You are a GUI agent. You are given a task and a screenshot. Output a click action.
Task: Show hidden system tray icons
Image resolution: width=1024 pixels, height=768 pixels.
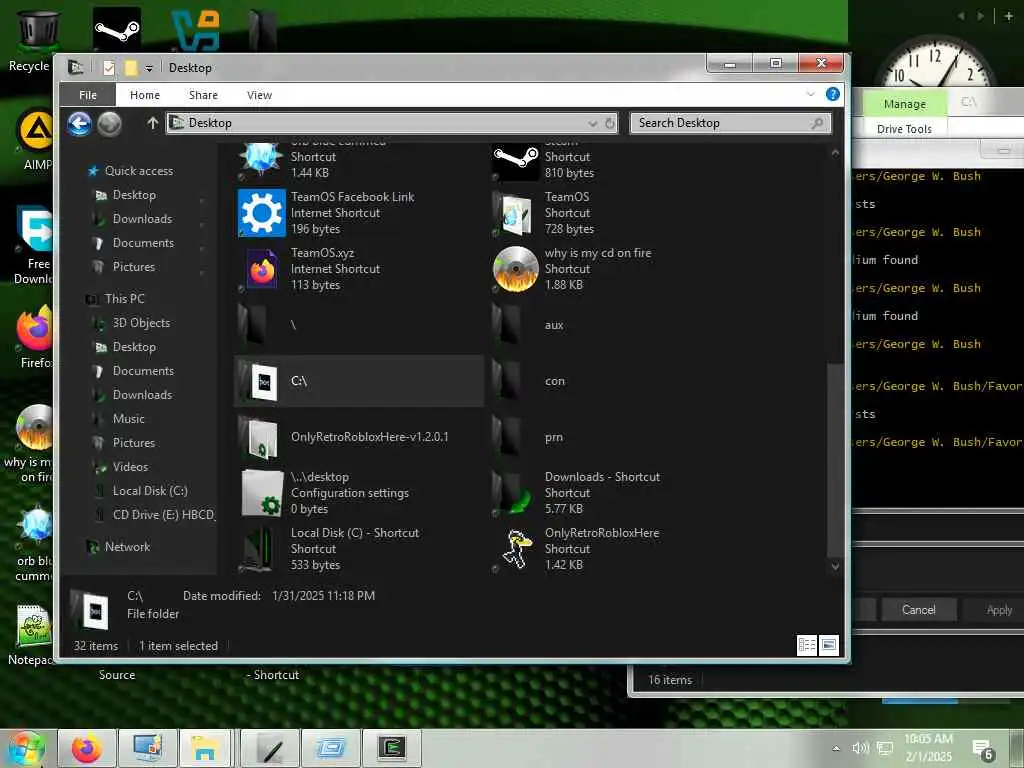[x=836, y=748]
